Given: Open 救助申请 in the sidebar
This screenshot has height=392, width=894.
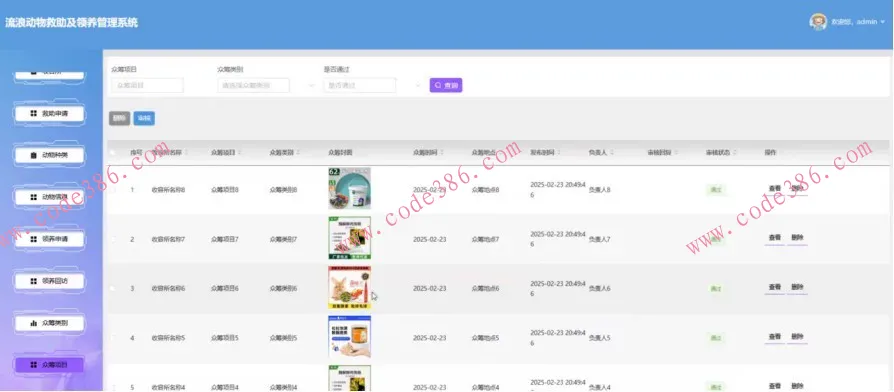Looking at the screenshot, I should point(50,113).
